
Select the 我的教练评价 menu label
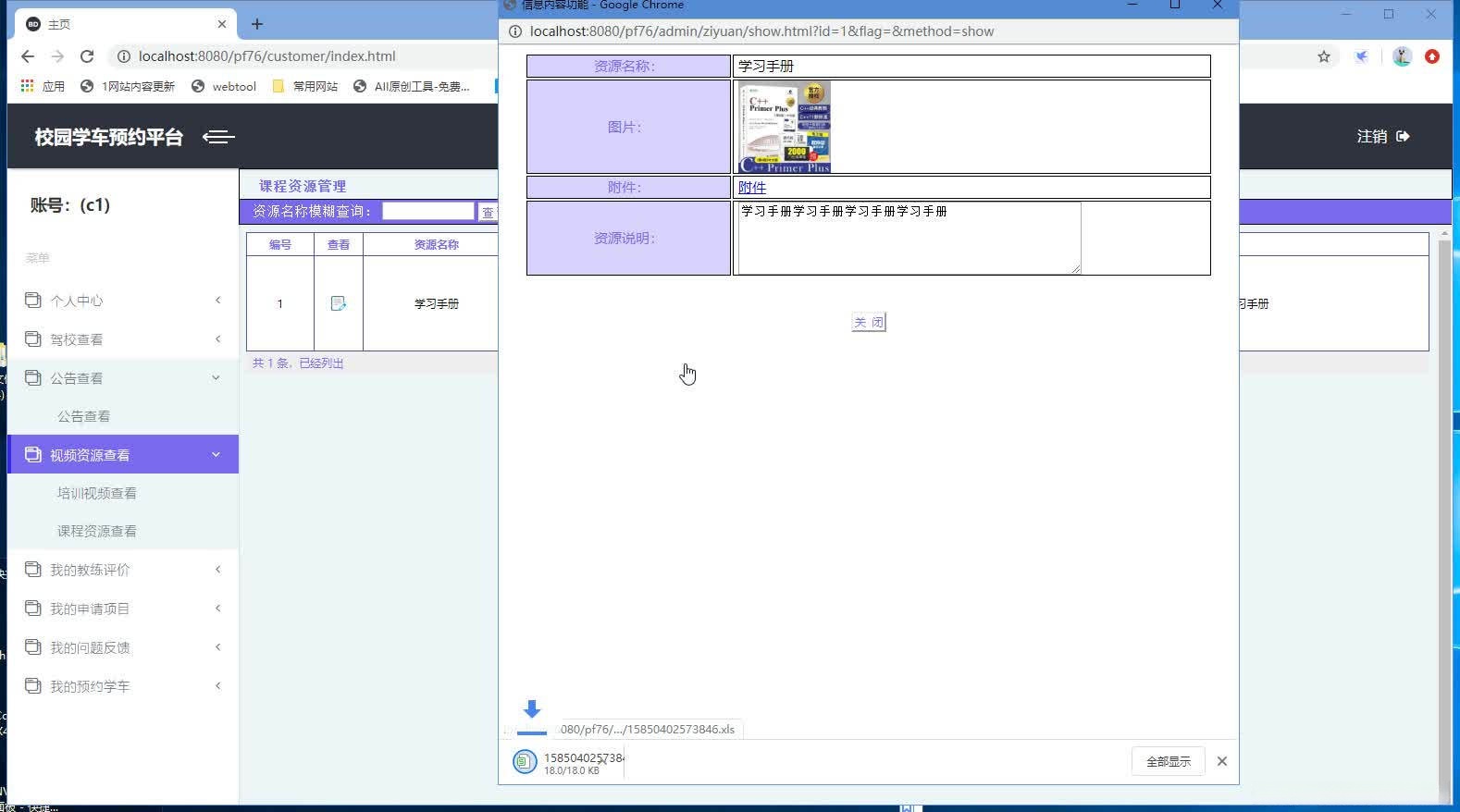[x=90, y=570]
